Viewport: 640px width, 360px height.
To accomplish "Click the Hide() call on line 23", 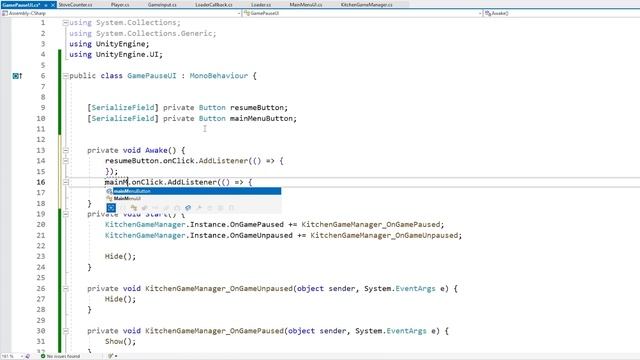I will click(x=120, y=256).
